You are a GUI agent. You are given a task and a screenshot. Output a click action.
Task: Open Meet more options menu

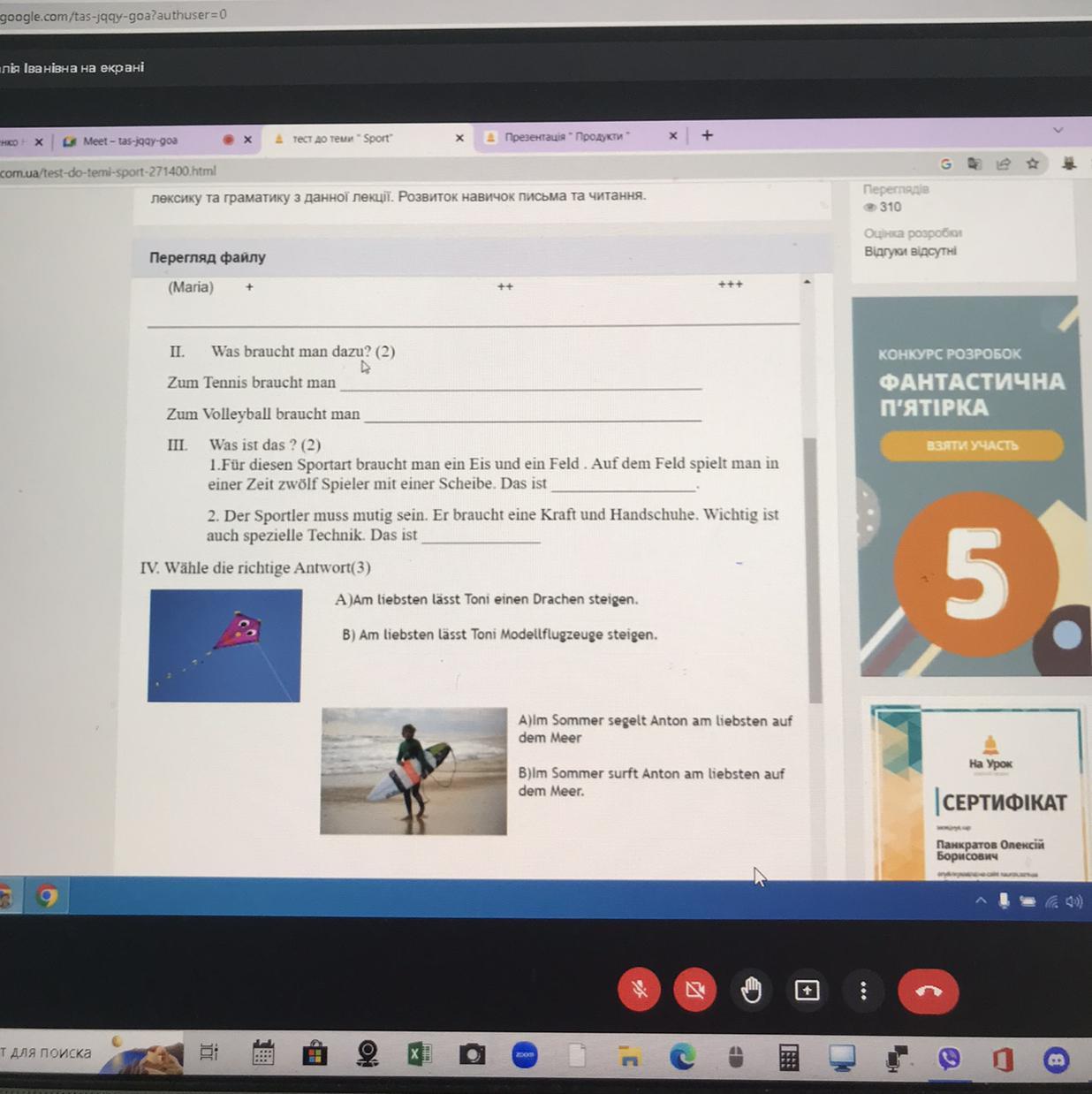863,991
